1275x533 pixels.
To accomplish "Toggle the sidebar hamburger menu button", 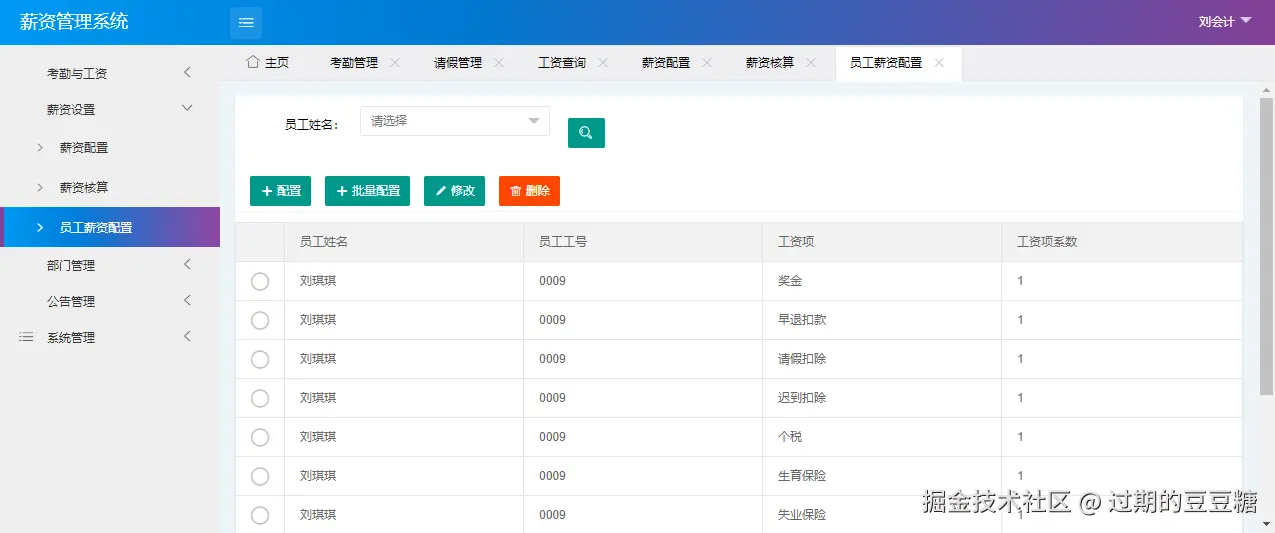I will [246, 22].
